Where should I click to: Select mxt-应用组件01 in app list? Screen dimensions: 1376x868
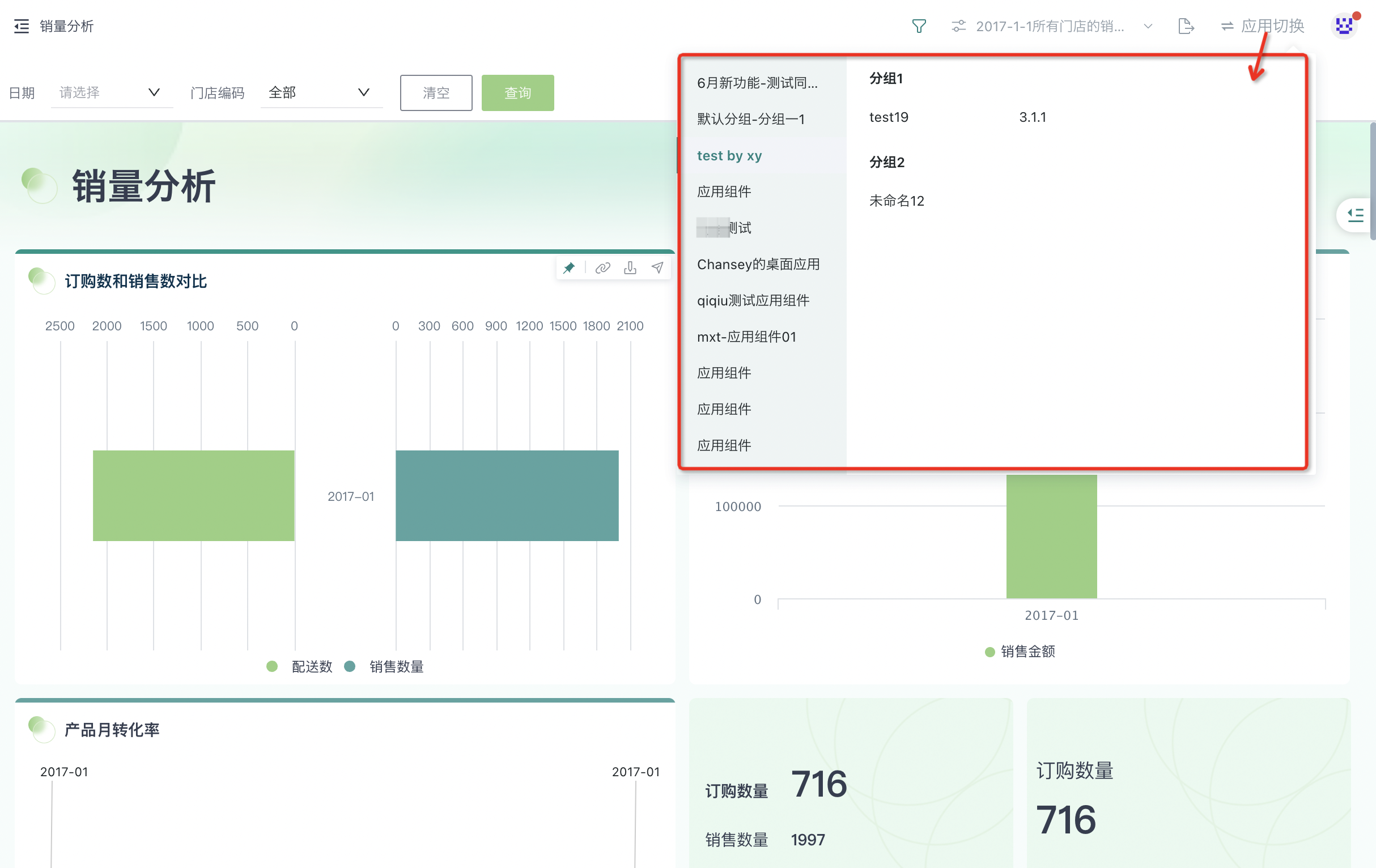(x=746, y=337)
